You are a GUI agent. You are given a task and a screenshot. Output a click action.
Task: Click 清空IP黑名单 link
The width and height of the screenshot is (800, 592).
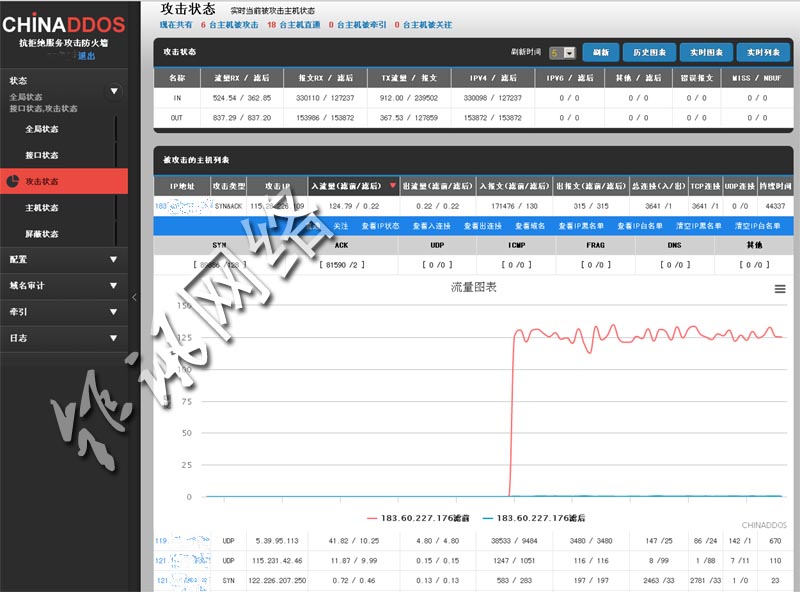[x=698, y=226]
